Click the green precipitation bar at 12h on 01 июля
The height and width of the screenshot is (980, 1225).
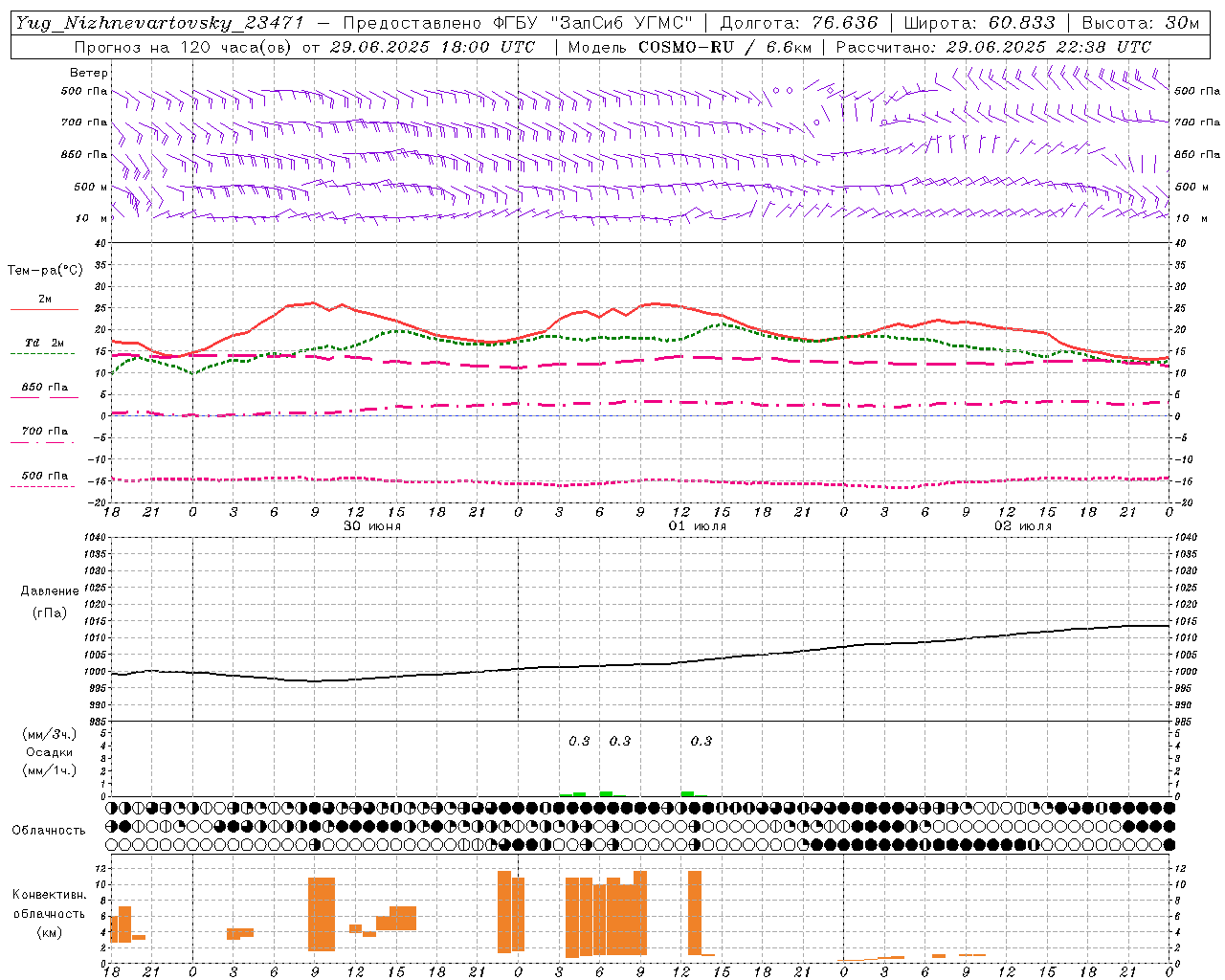click(x=687, y=793)
